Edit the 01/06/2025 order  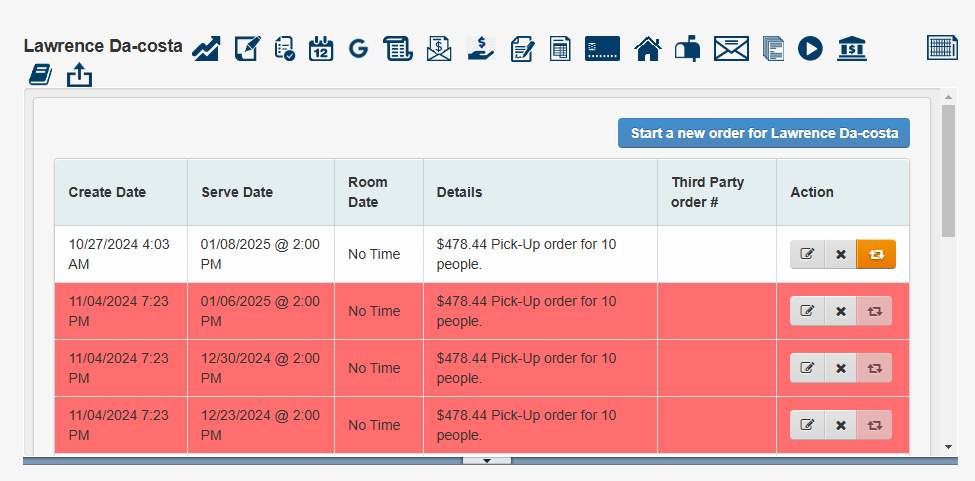[x=807, y=311]
